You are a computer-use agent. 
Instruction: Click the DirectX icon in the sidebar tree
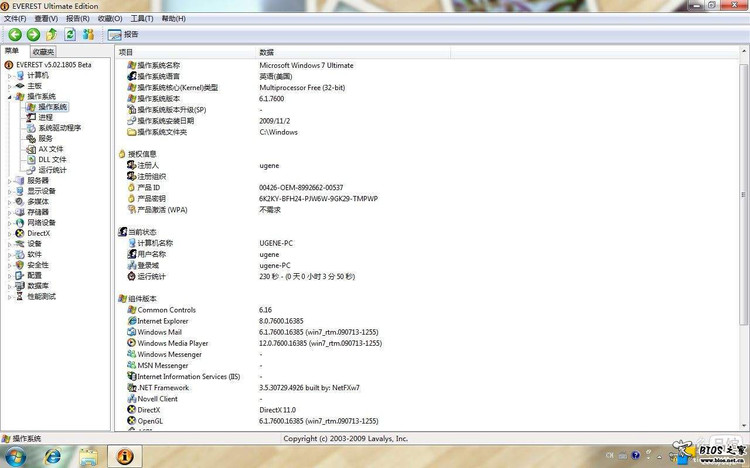click(20, 233)
